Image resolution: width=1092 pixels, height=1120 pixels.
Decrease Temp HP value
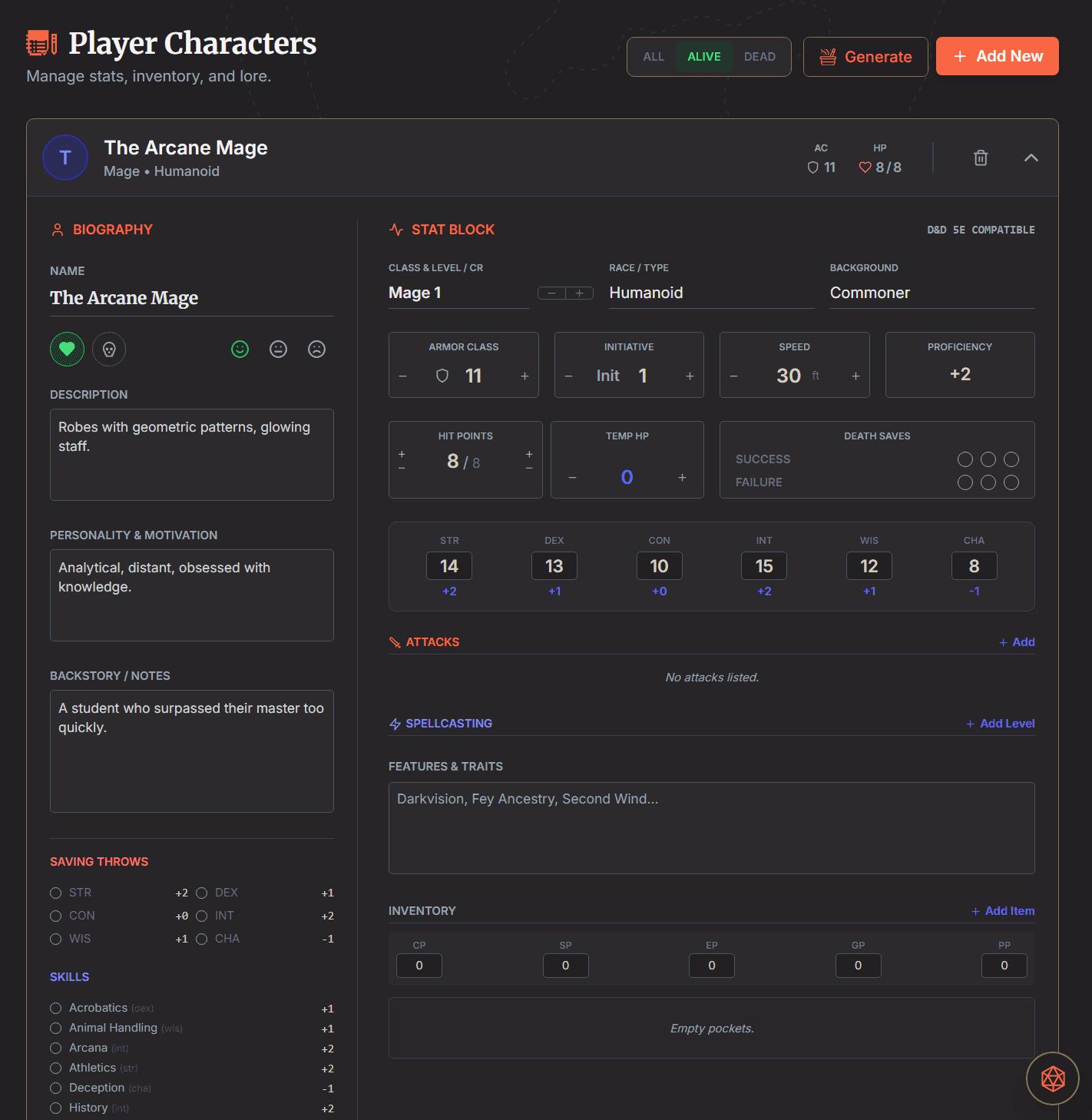pos(572,478)
